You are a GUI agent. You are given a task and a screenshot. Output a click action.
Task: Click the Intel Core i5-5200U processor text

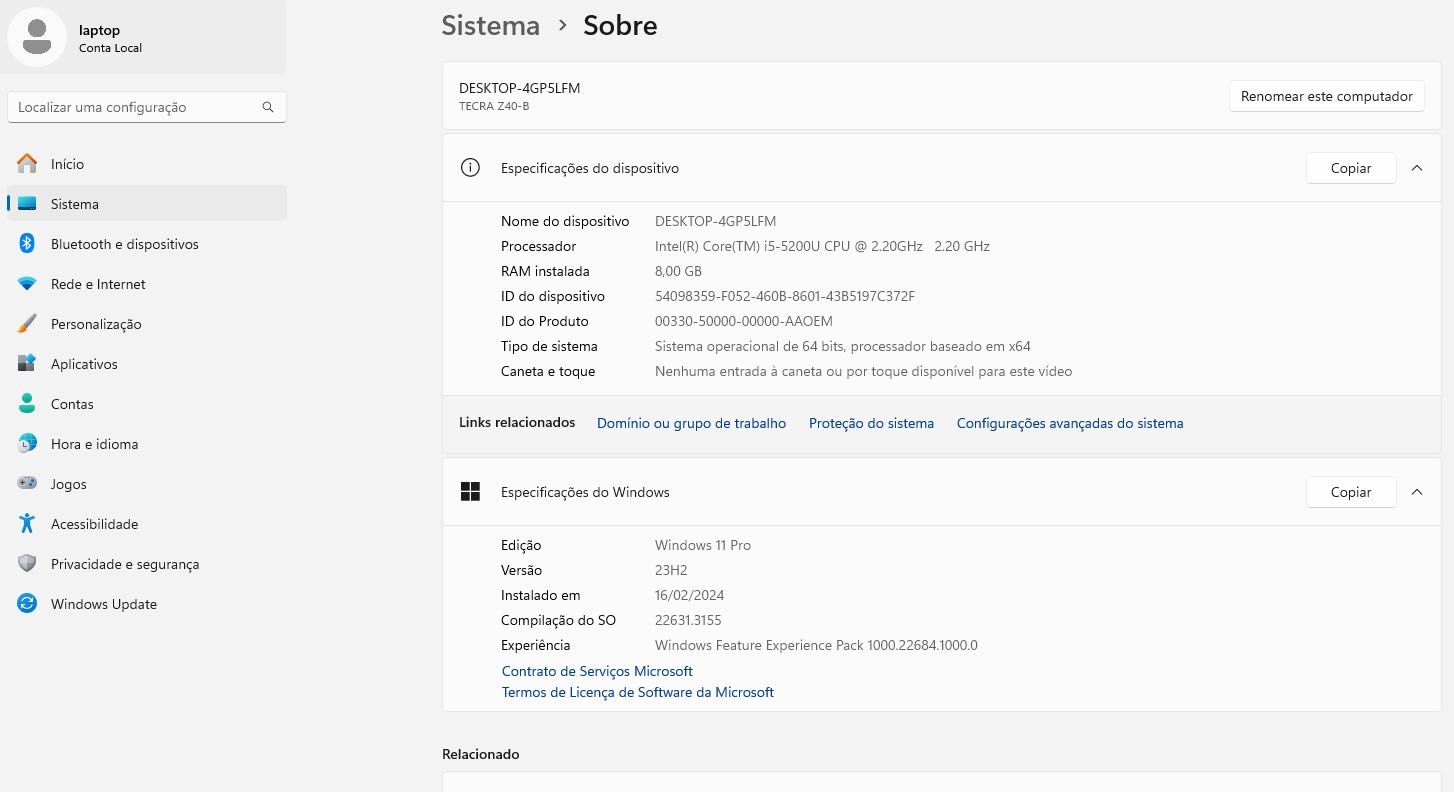pos(822,246)
